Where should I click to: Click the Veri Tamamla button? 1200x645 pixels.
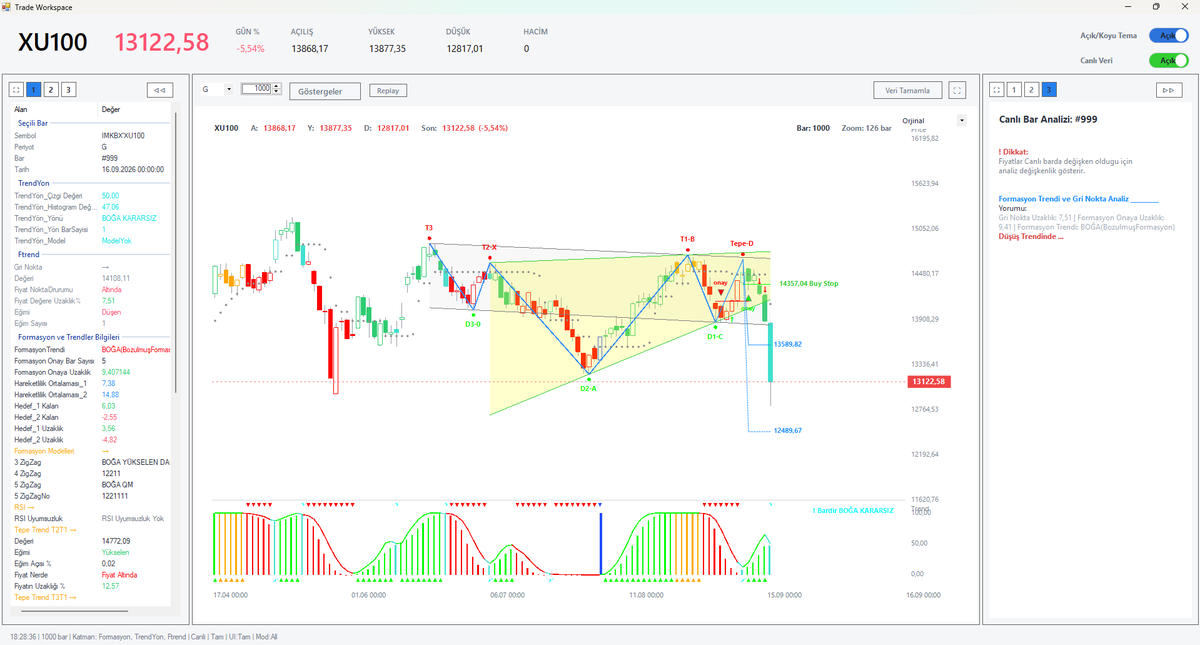pos(908,90)
